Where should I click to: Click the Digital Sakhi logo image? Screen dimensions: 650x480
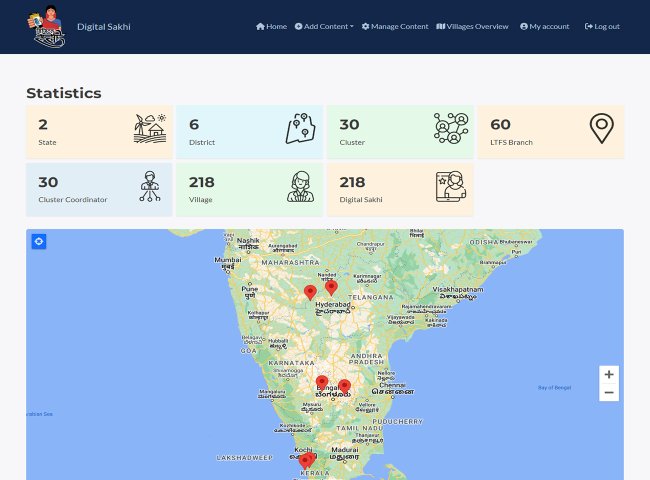[x=46, y=27]
